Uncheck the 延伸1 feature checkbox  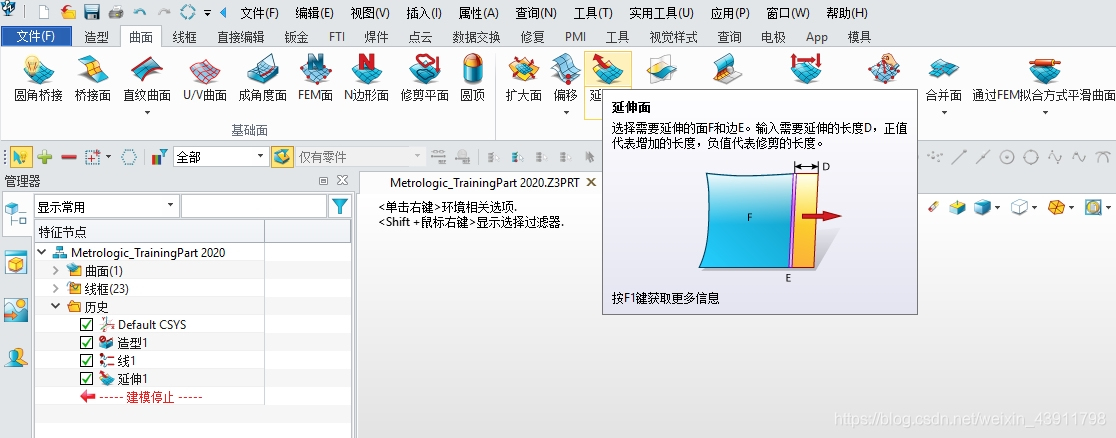[x=87, y=378]
